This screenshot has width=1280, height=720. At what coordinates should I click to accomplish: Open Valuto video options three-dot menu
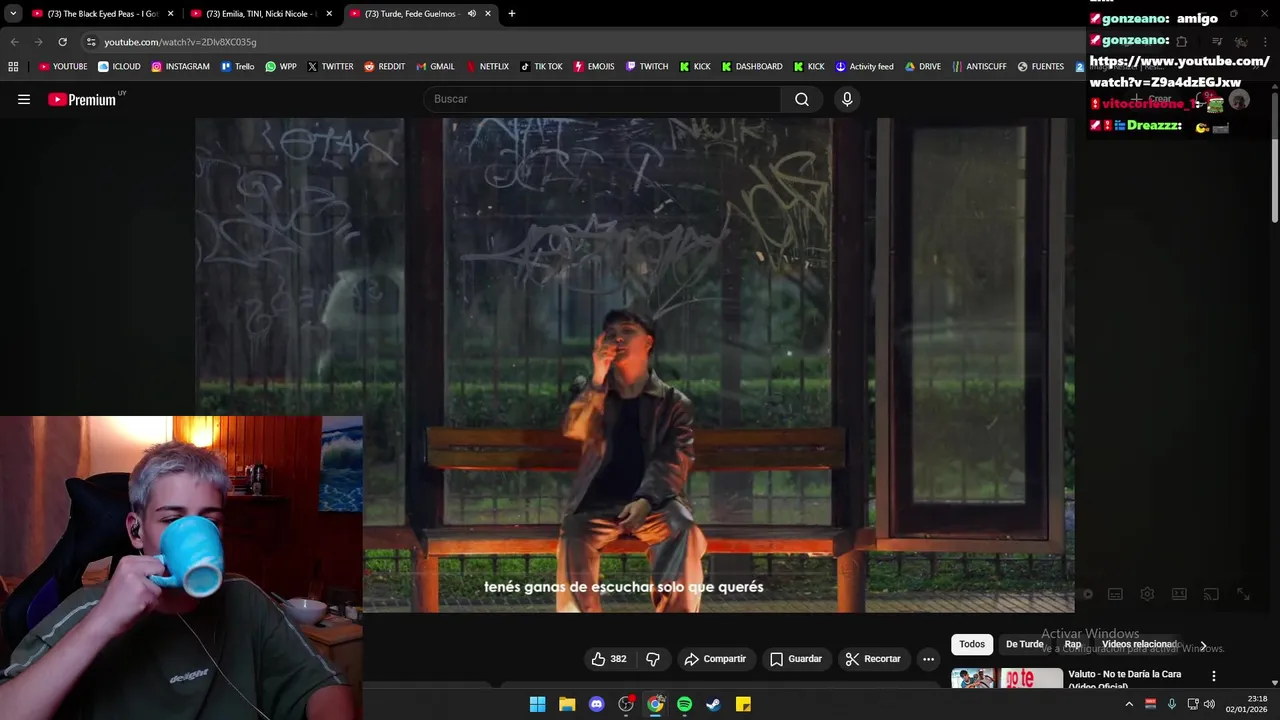click(1213, 676)
